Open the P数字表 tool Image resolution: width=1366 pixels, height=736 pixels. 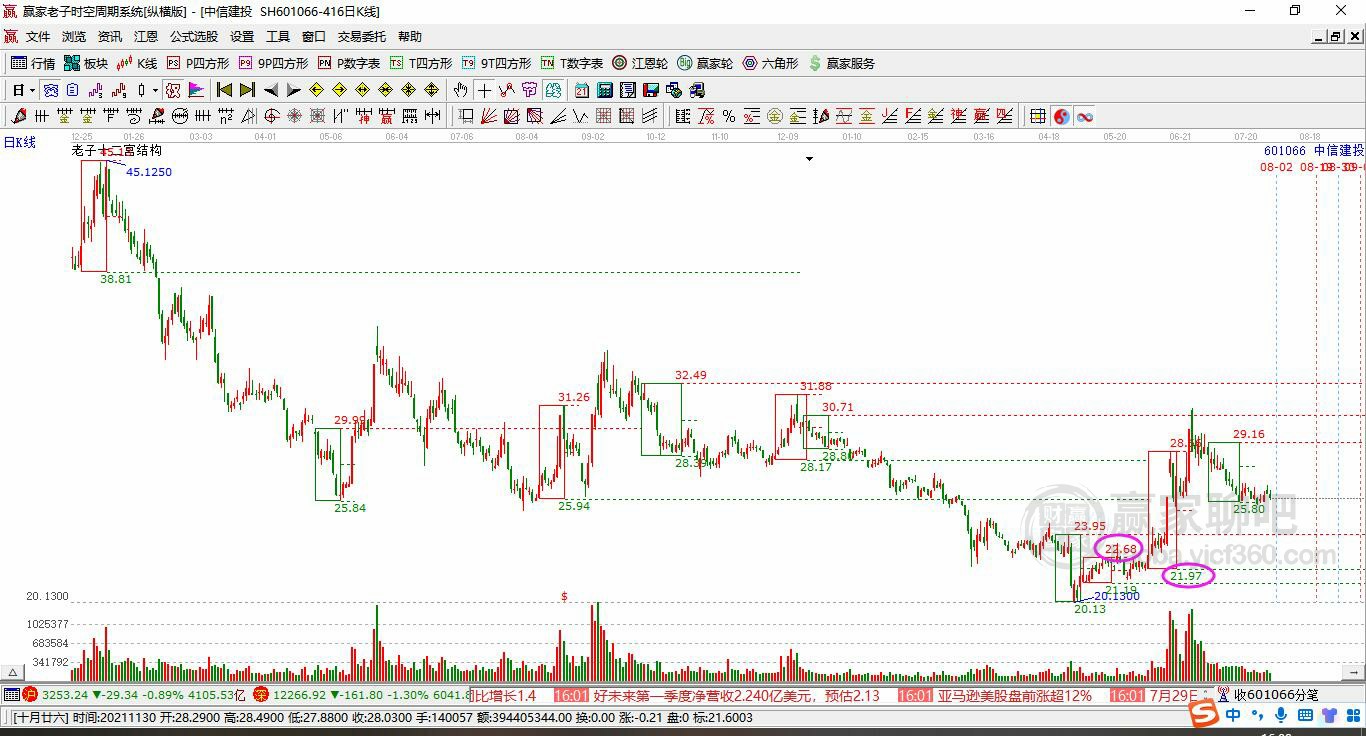[x=348, y=63]
